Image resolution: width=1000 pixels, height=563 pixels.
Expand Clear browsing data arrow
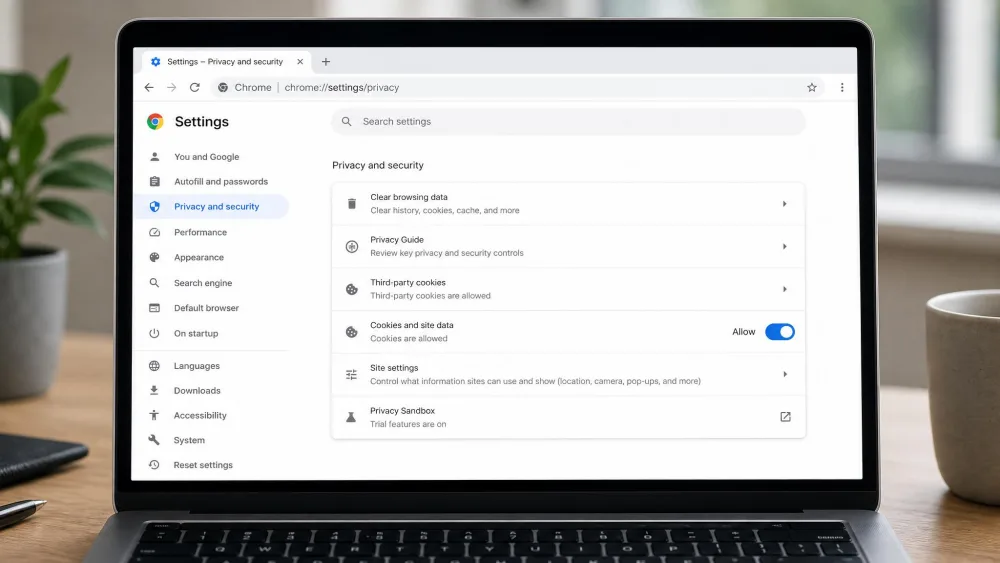click(x=784, y=204)
